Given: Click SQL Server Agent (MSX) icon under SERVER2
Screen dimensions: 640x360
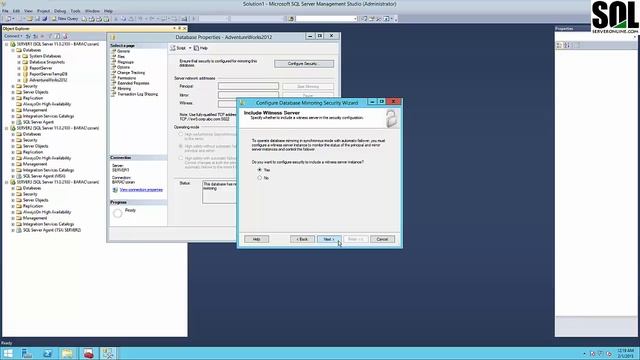Looking at the screenshot, I should pos(19,176).
